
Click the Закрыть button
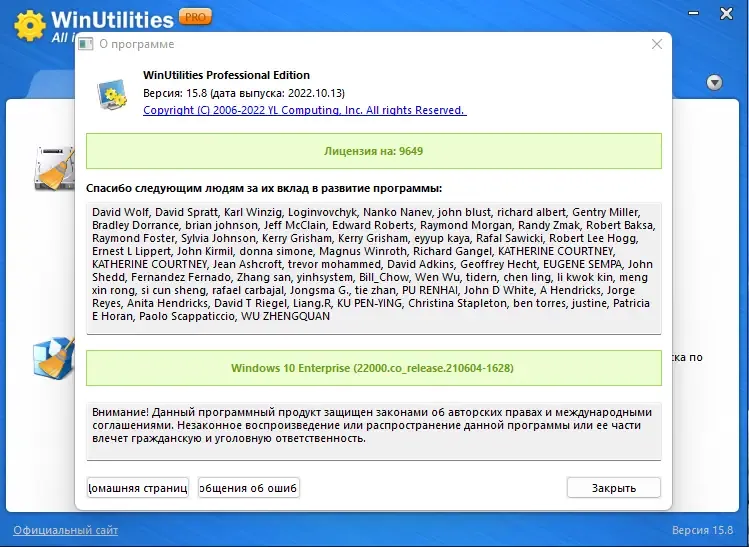click(614, 488)
